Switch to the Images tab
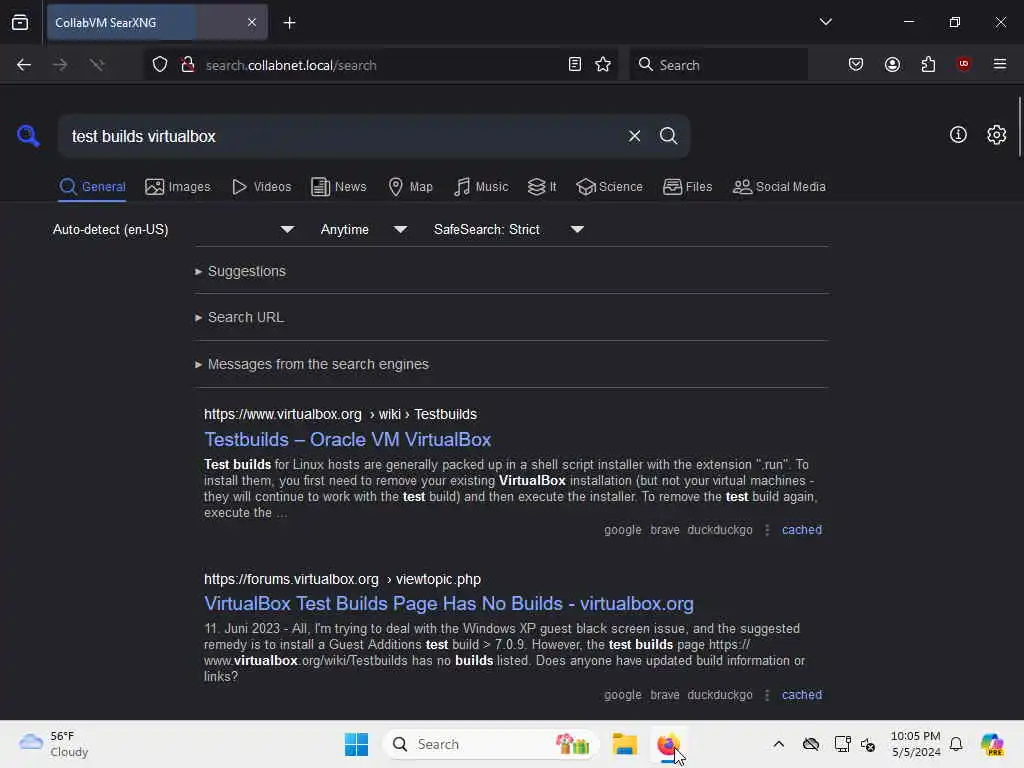1024x768 pixels. click(178, 187)
